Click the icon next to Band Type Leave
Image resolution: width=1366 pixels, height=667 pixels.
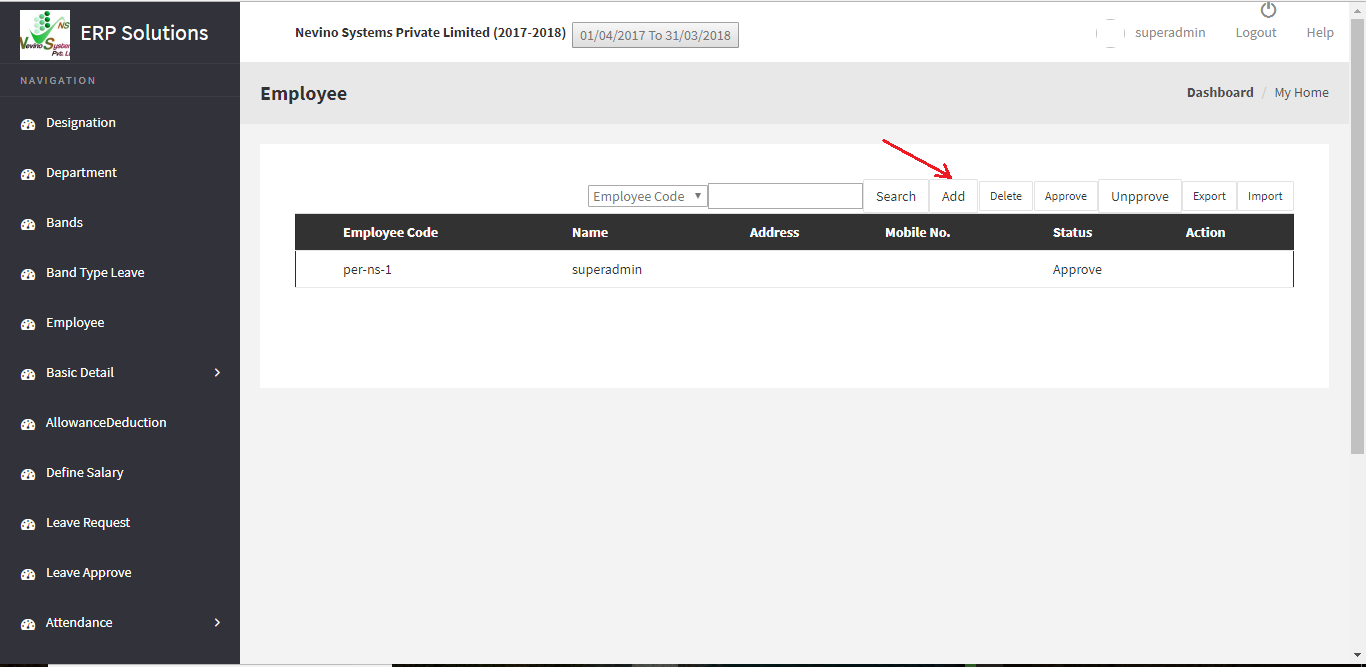(28, 274)
